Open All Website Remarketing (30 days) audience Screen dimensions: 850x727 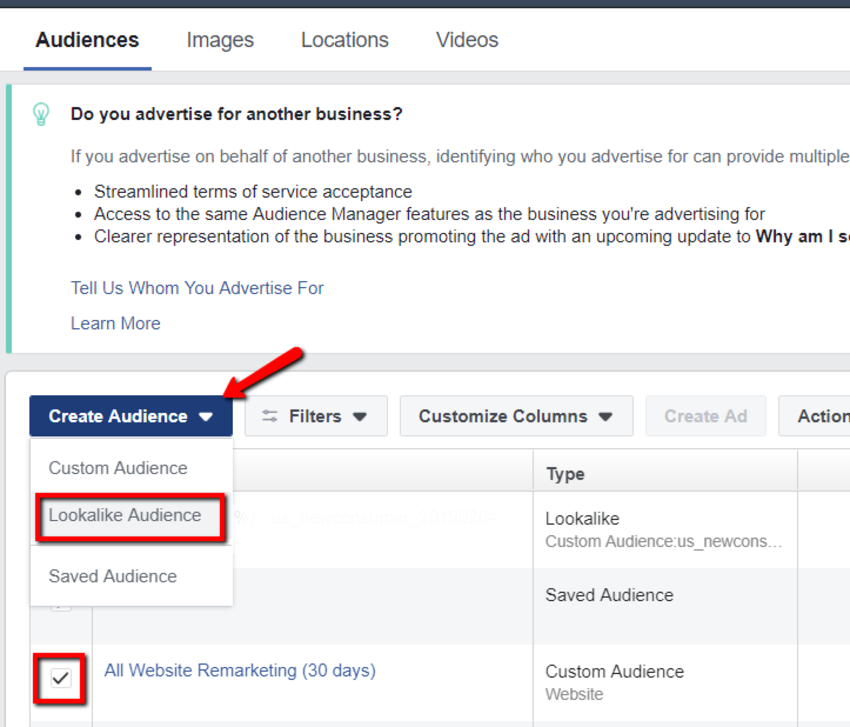click(x=240, y=670)
